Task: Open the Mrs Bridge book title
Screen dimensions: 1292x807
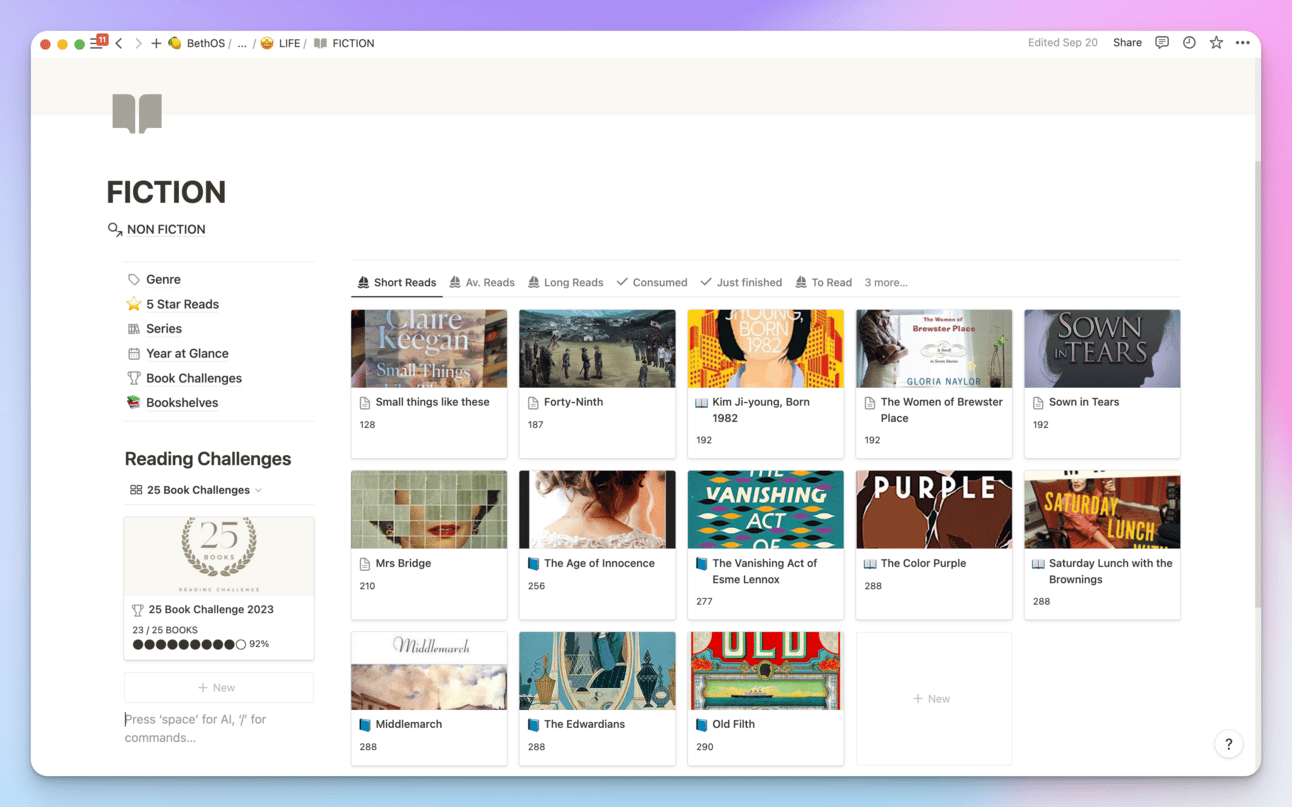Action: pyautogui.click(x=403, y=564)
